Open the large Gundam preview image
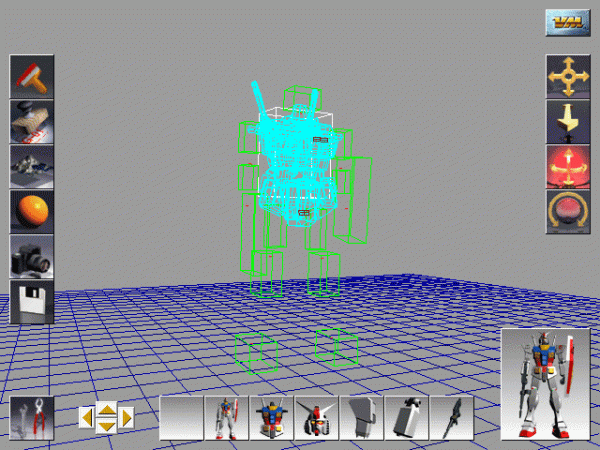Viewport: 600px width, 450px height. click(546, 384)
